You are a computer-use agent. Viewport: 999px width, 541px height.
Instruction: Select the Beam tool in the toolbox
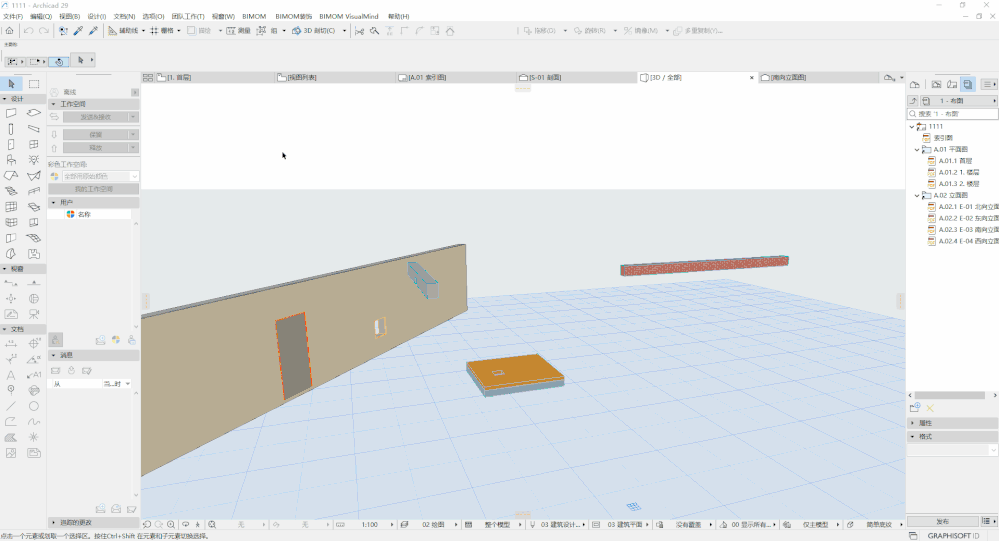click(34, 129)
